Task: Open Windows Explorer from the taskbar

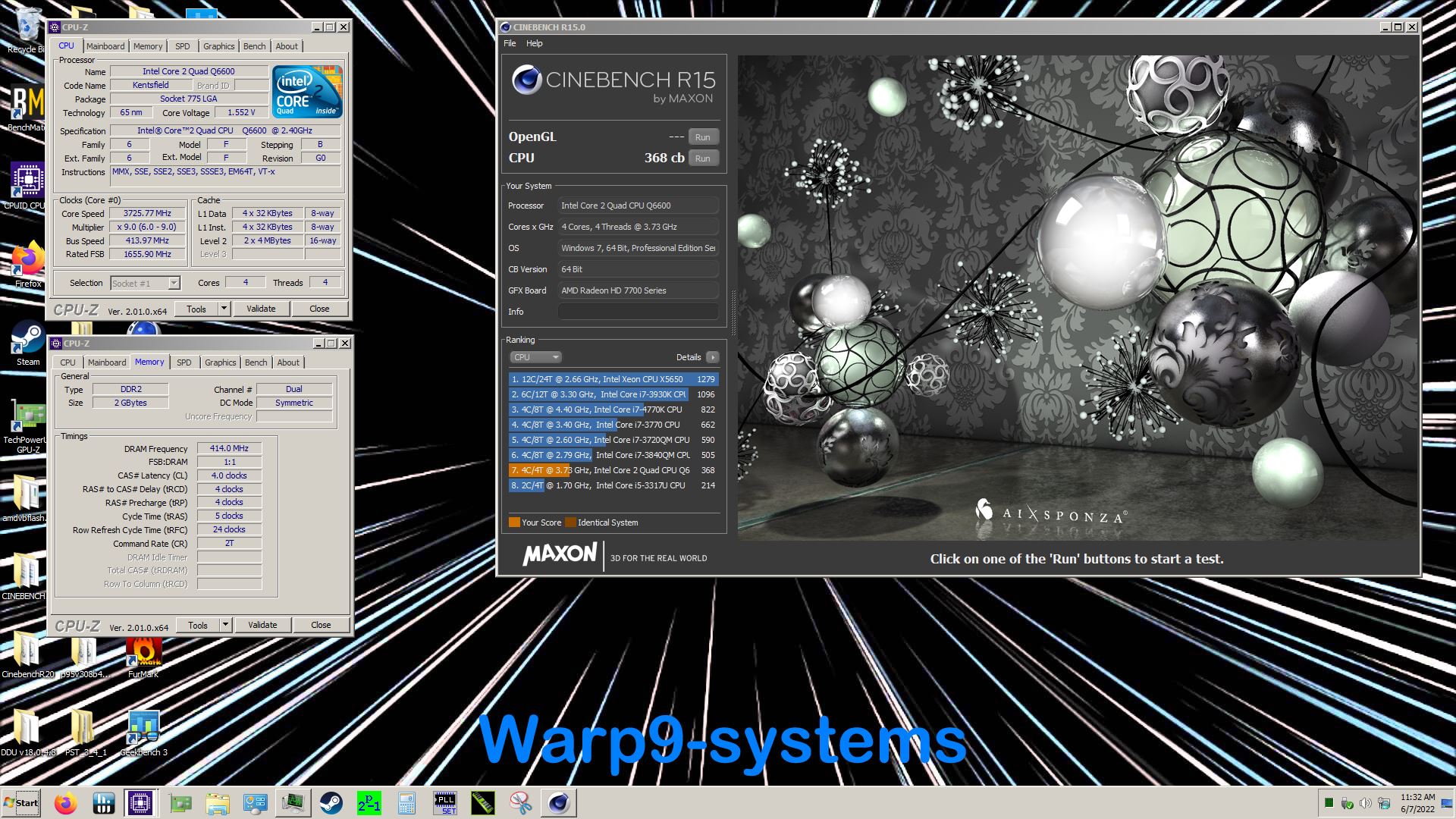Action: tap(218, 803)
